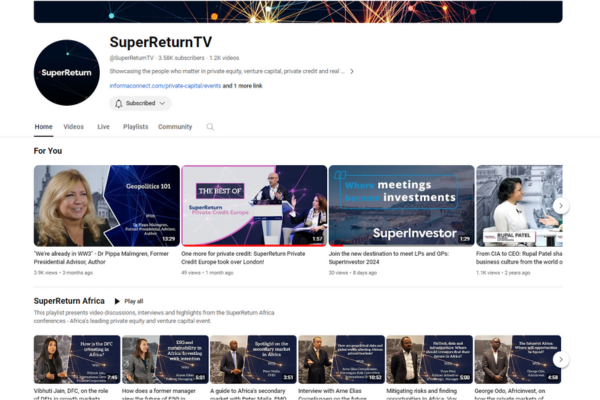Open the SuperReturn Africa playlist title
This screenshot has height=400, width=600.
click(69, 301)
